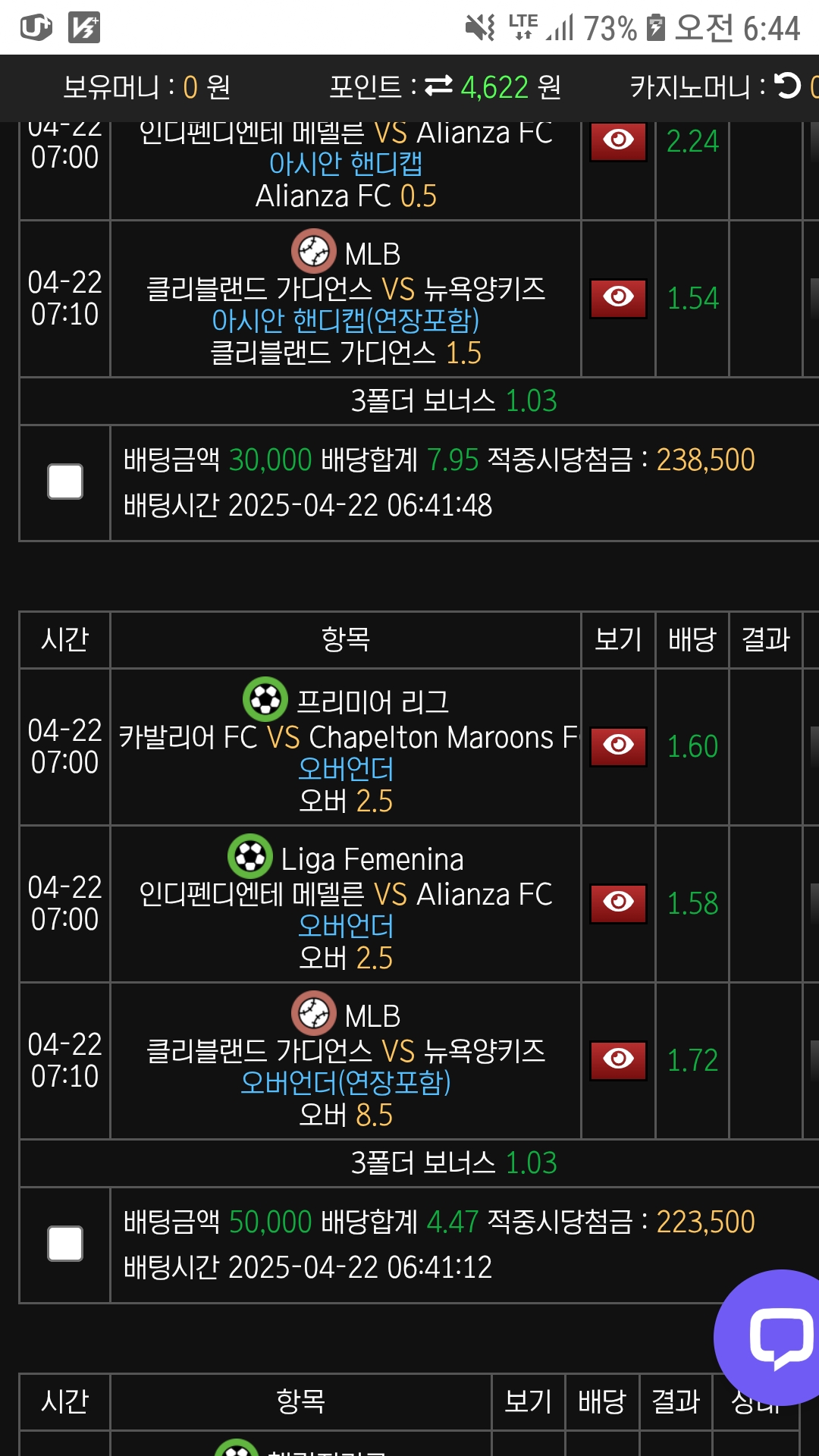819x1456 pixels.
Task: View details with eye icon for 1.60 odds
Action: 618,746
